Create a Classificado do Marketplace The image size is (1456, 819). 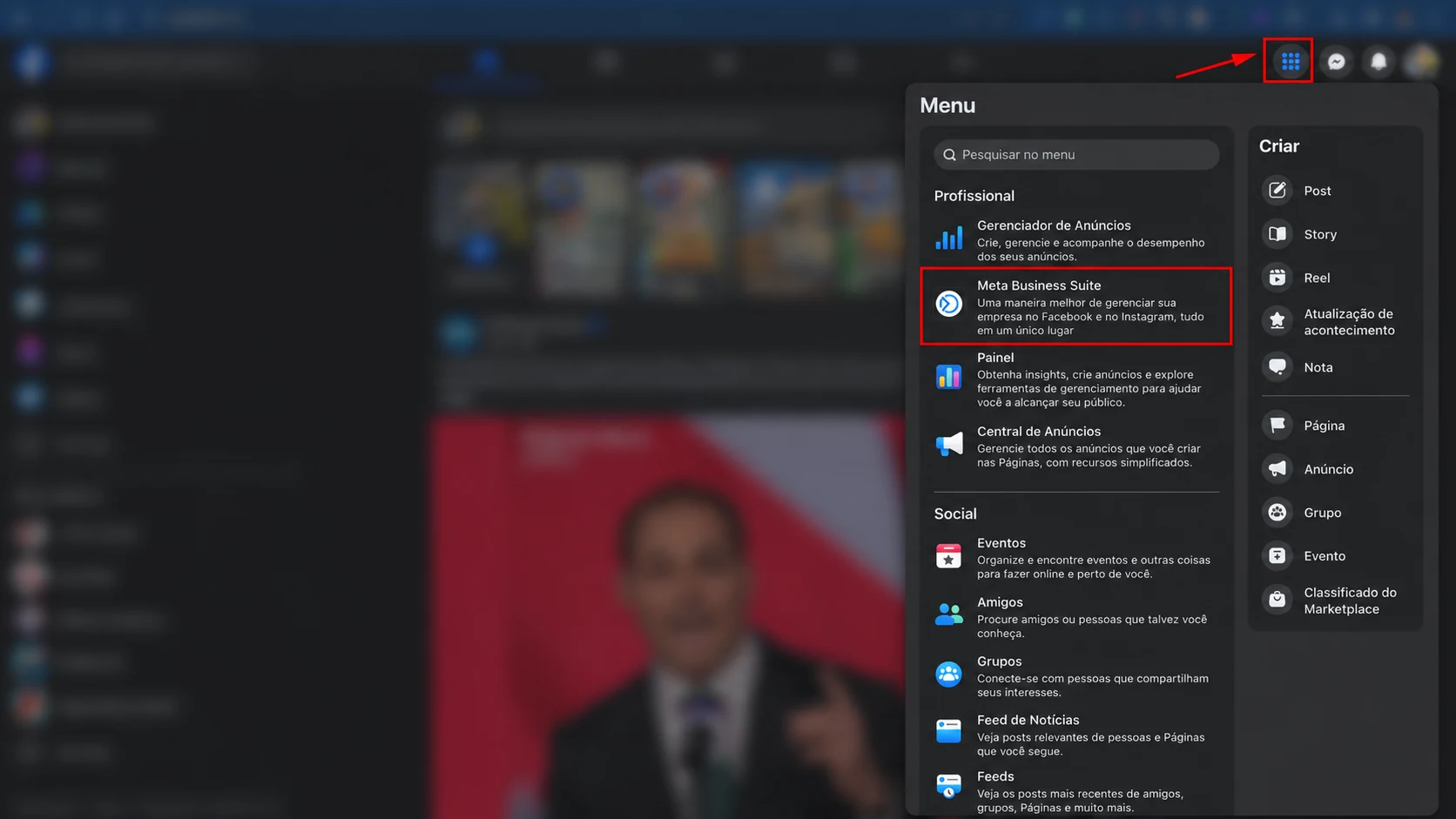(x=1350, y=601)
